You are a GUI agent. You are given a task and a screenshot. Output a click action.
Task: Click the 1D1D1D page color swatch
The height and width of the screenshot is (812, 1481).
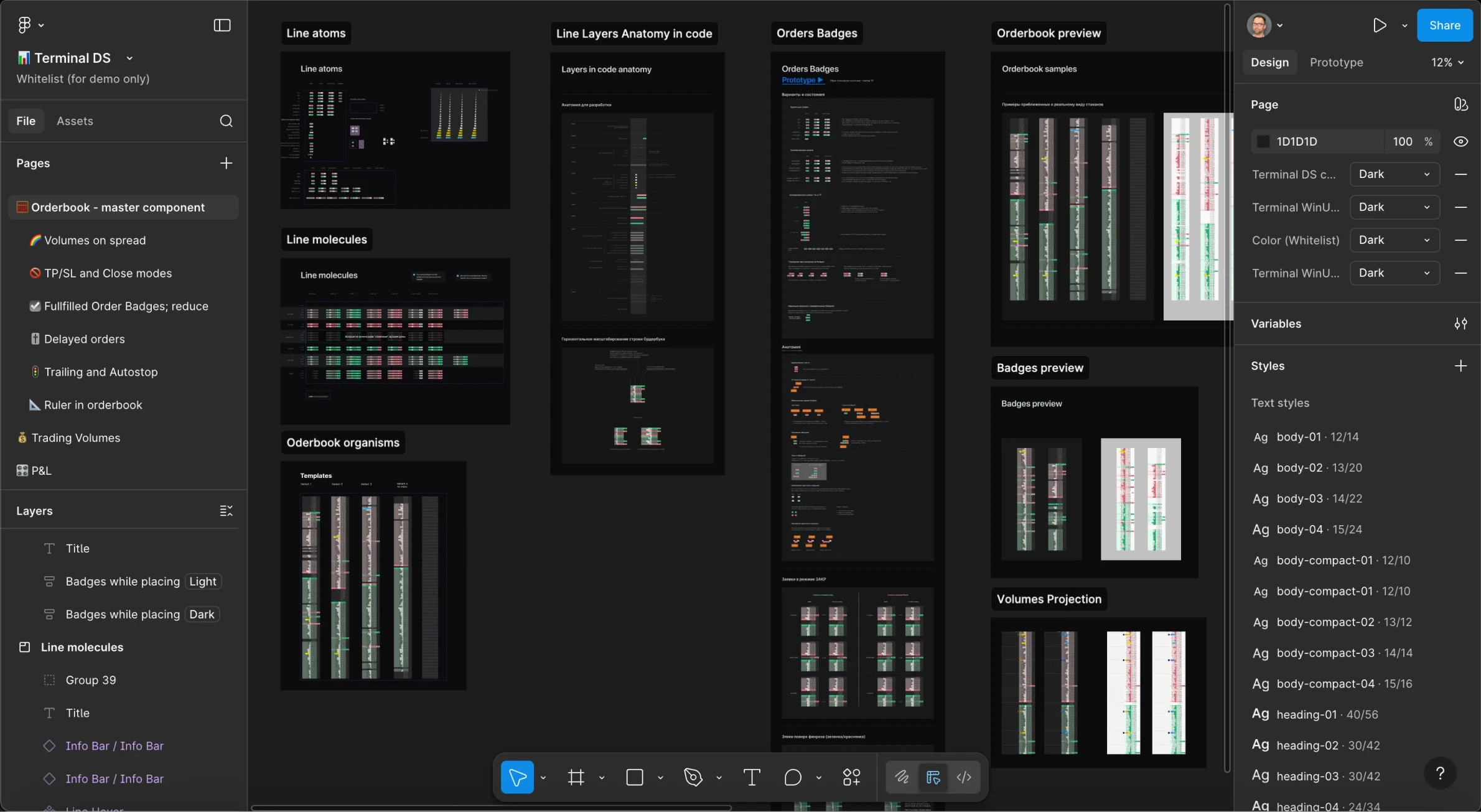pos(1263,142)
